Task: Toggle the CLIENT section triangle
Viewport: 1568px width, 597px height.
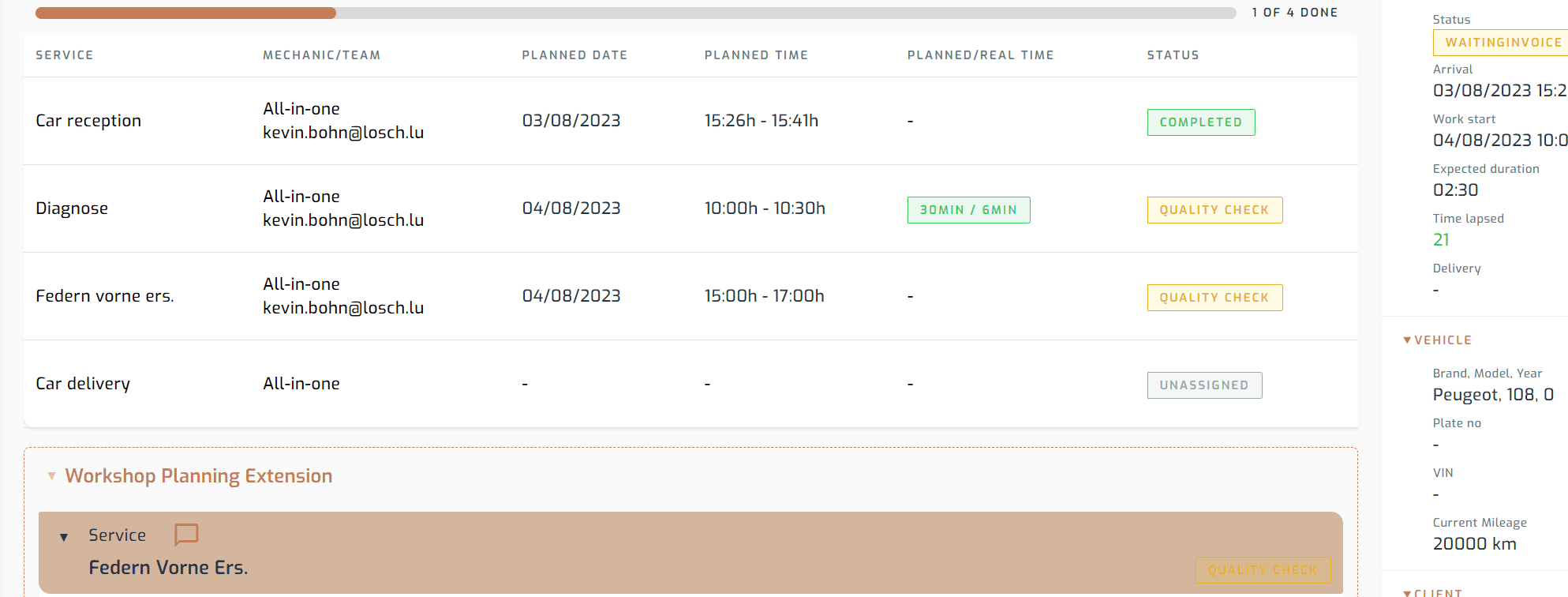Action: click(1407, 592)
